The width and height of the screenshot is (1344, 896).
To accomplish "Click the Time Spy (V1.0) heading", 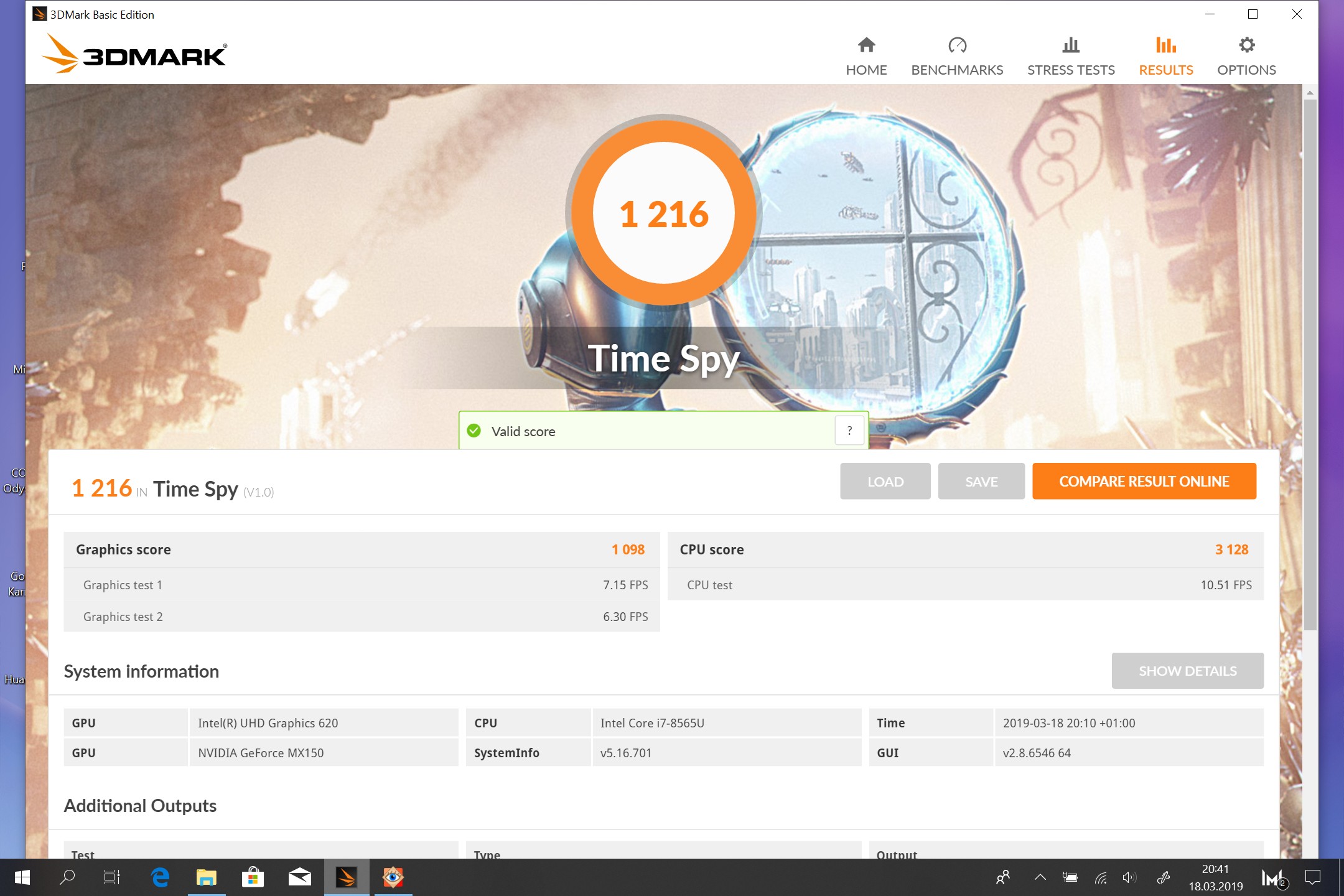I will (x=213, y=490).
